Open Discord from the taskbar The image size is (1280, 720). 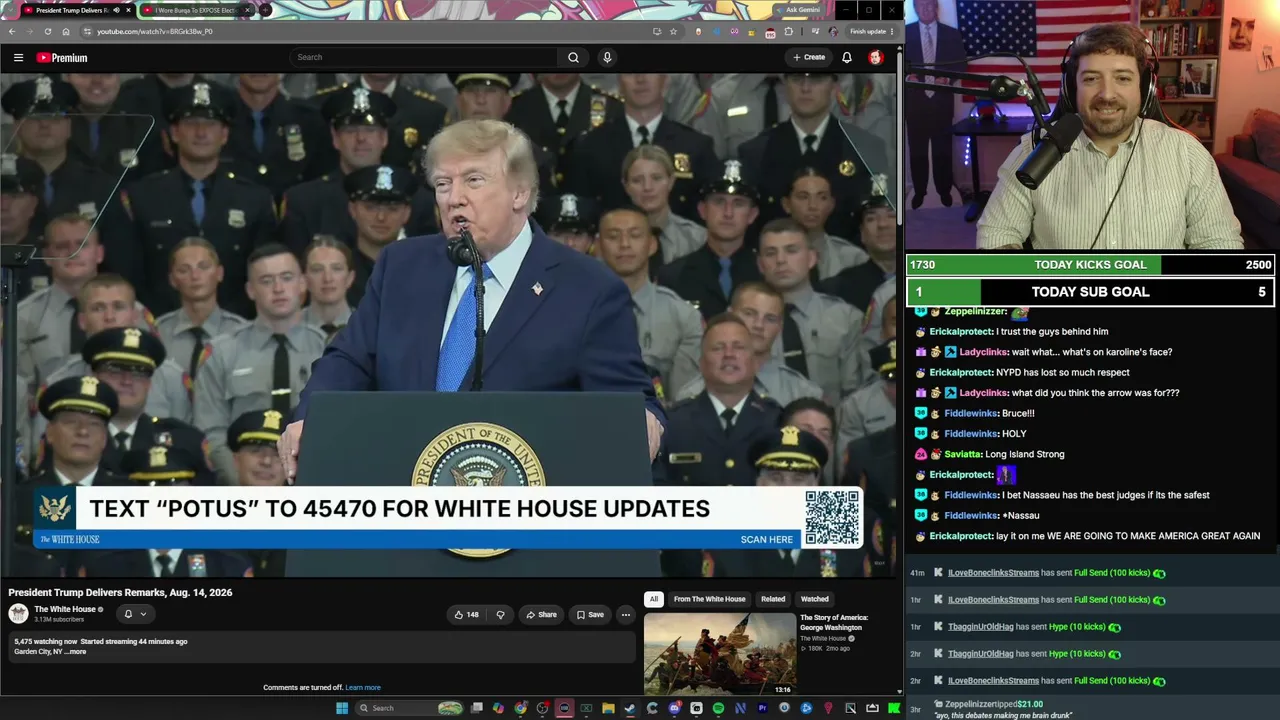tap(674, 708)
